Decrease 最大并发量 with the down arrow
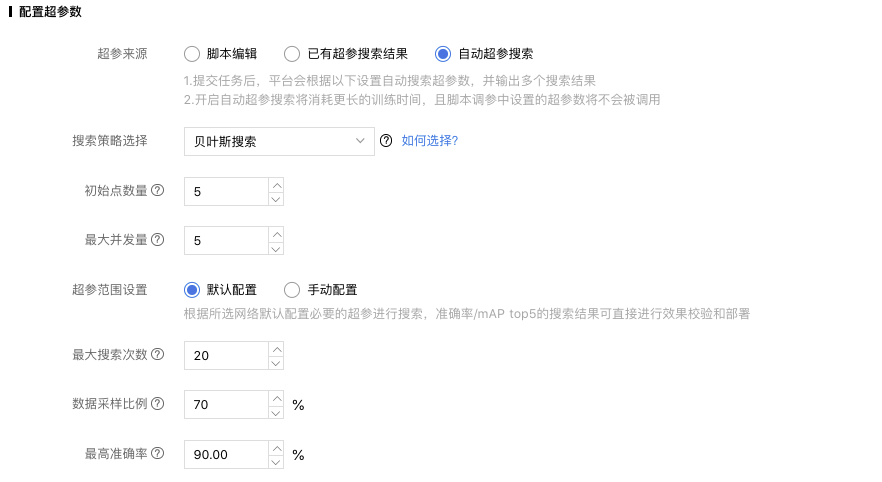This screenshot has height=482, width=882. coord(276,248)
